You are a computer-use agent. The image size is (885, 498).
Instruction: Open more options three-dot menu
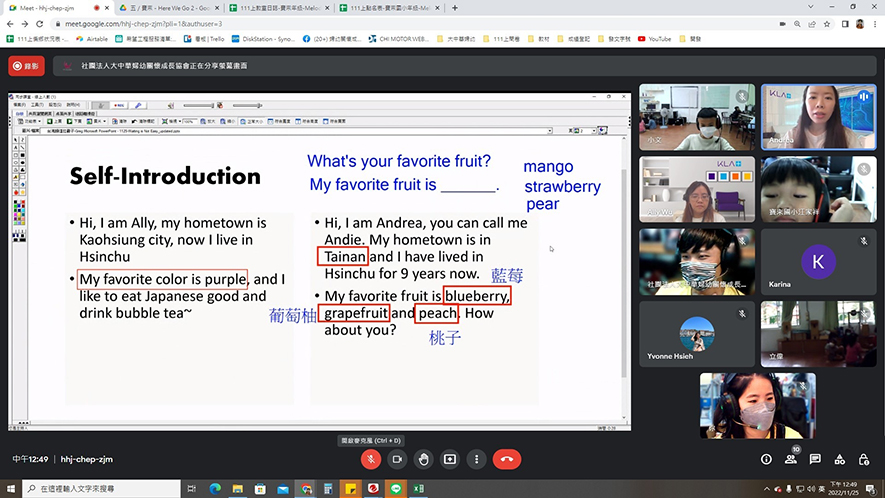point(476,459)
